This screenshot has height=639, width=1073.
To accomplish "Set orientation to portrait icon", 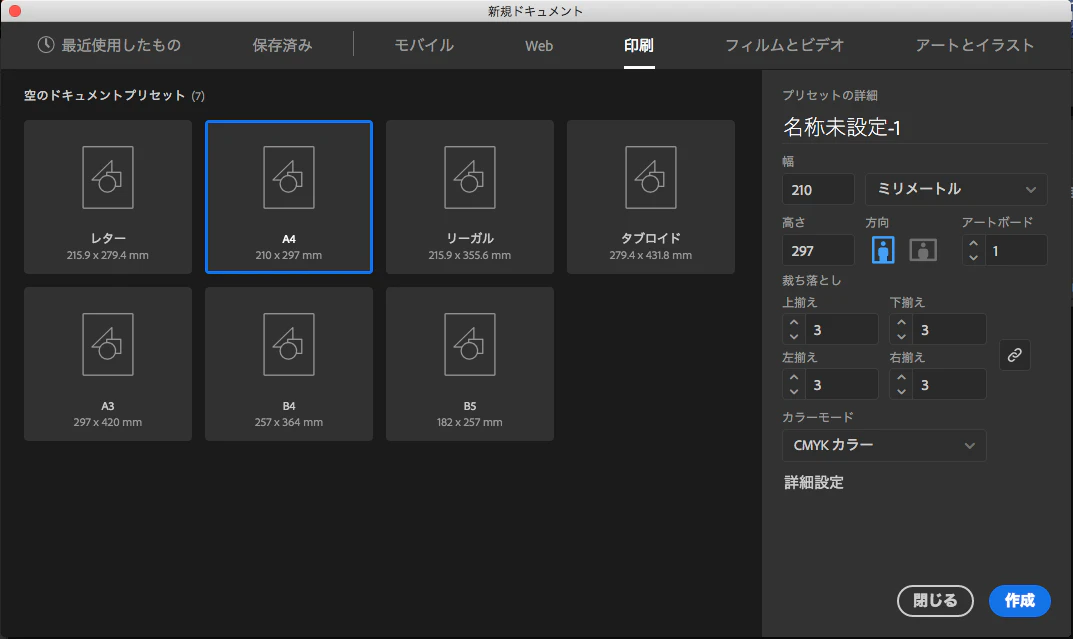I will point(883,250).
